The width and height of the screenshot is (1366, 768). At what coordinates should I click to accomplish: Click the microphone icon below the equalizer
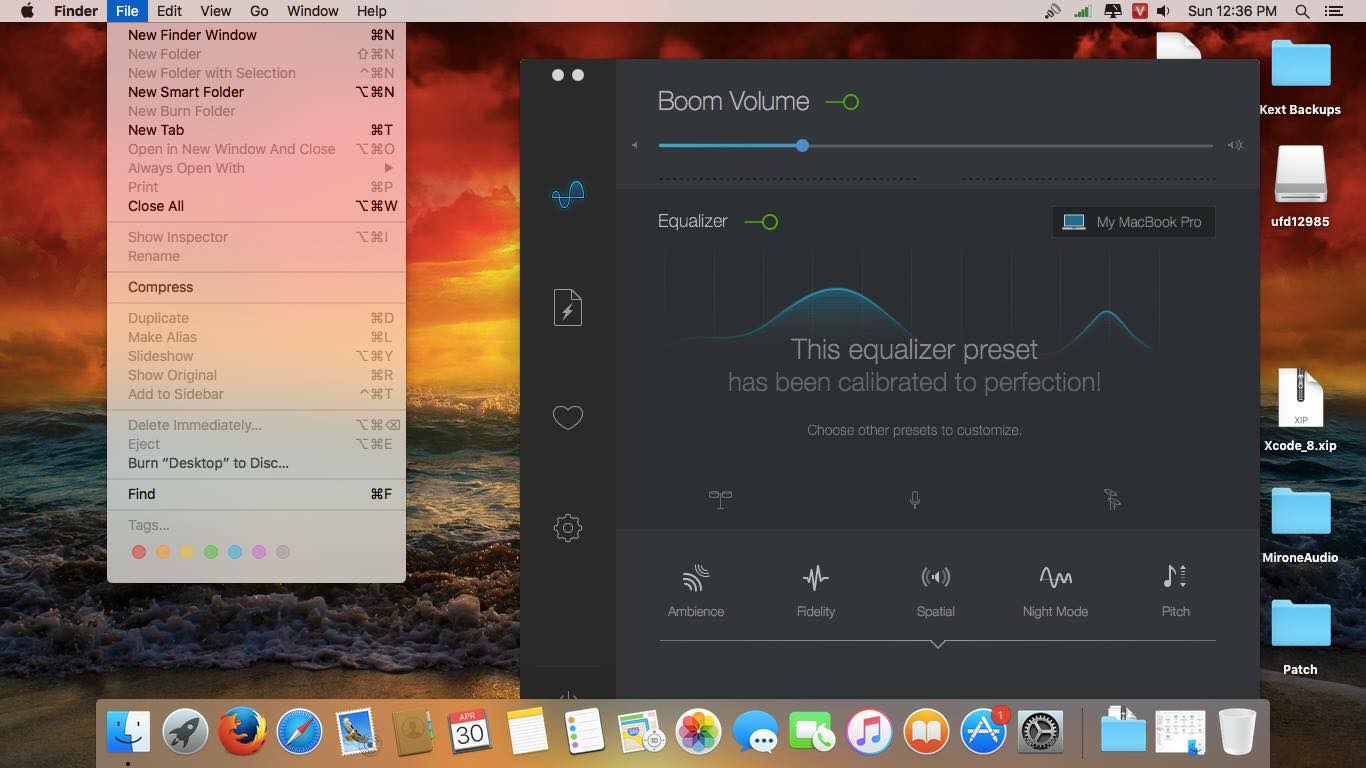(914, 499)
